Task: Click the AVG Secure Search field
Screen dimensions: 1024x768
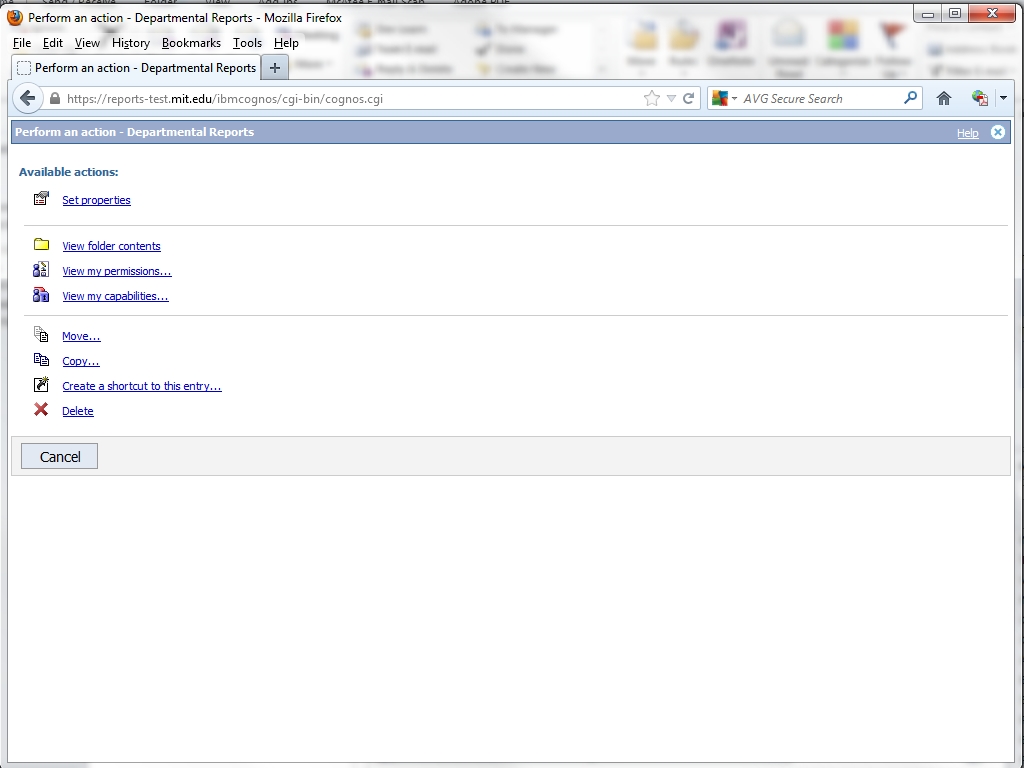Action: pyautogui.click(x=820, y=98)
